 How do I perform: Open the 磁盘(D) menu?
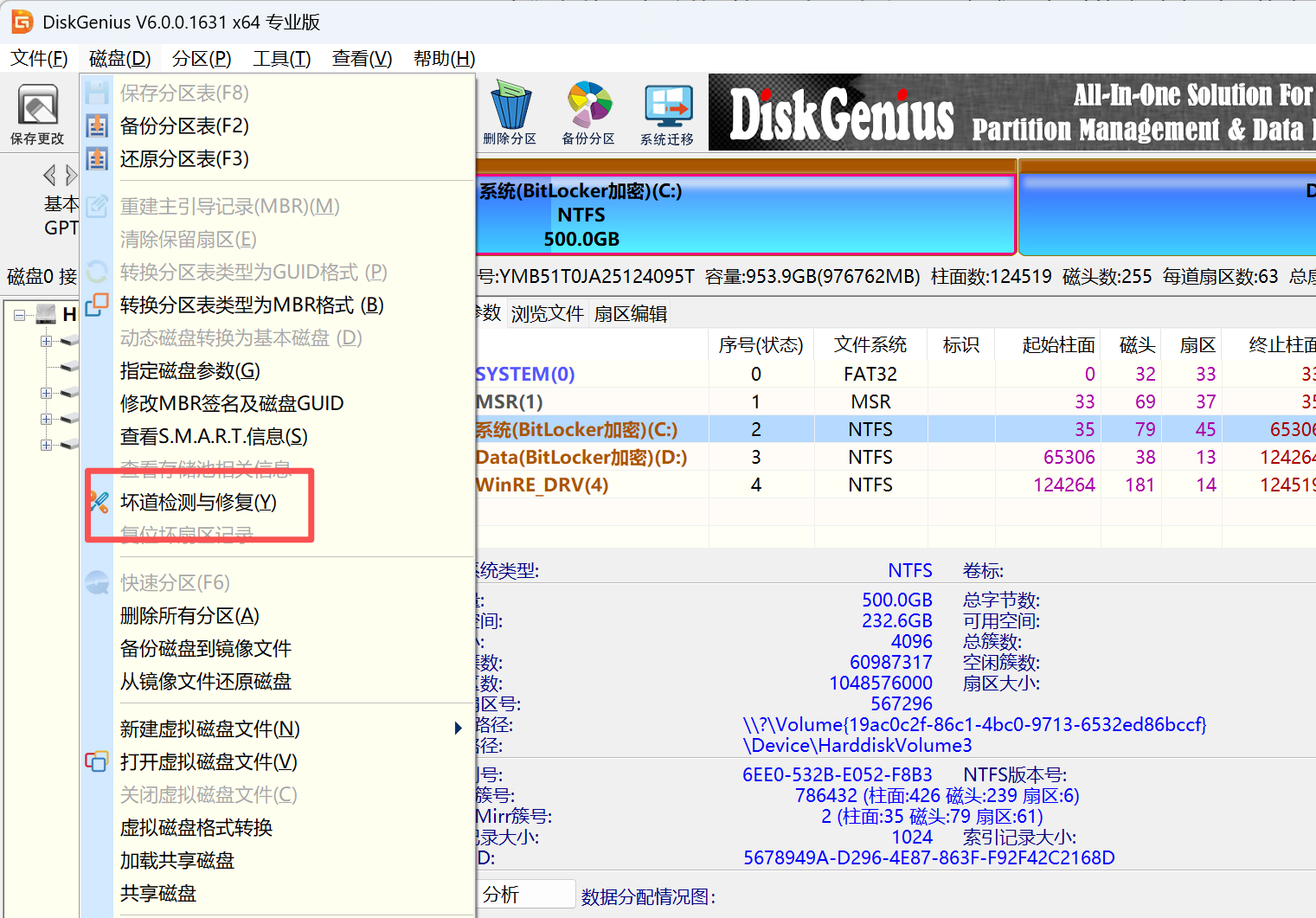point(120,58)
